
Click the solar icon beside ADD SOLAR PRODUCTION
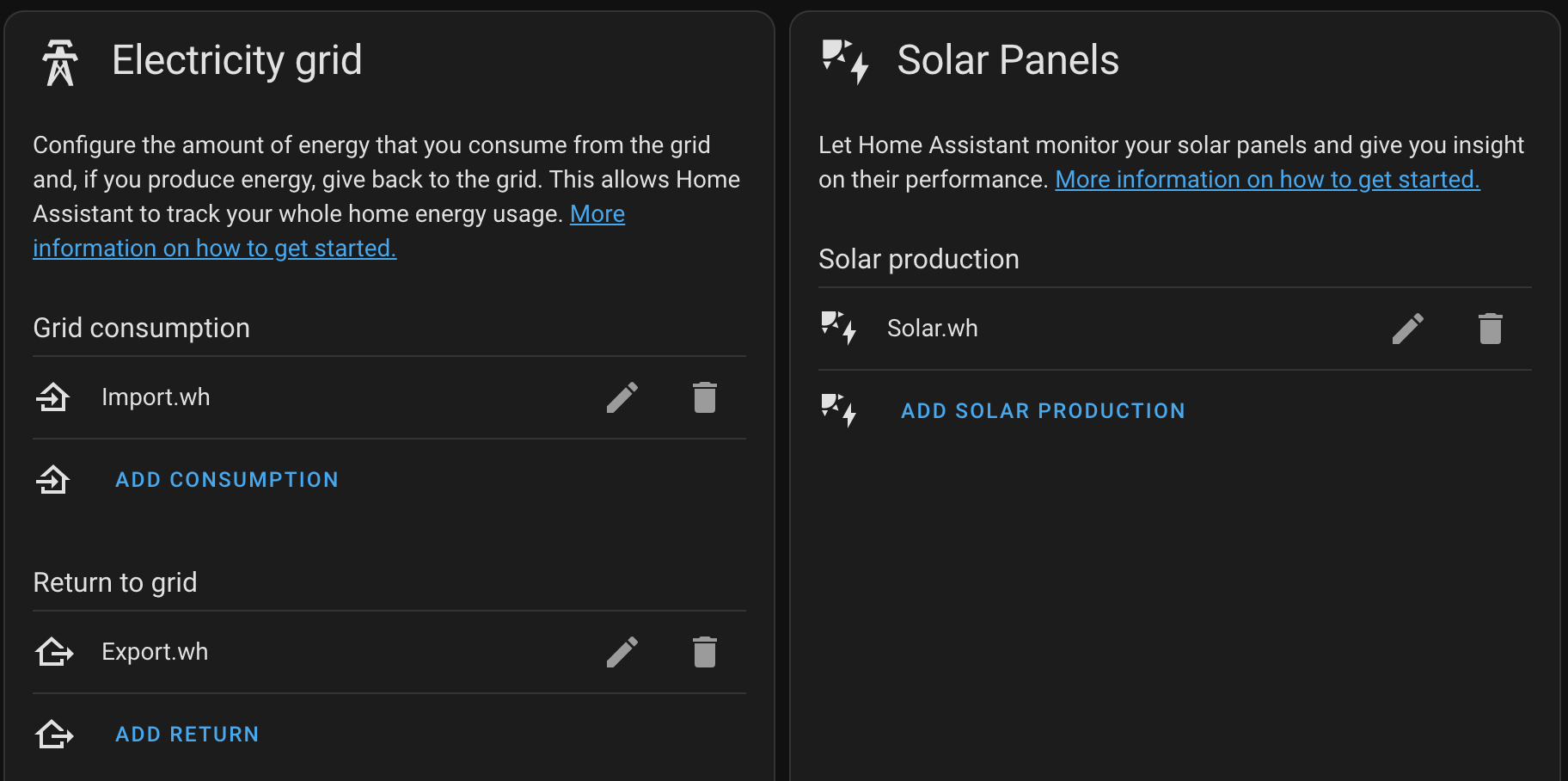tap(838, 410)
